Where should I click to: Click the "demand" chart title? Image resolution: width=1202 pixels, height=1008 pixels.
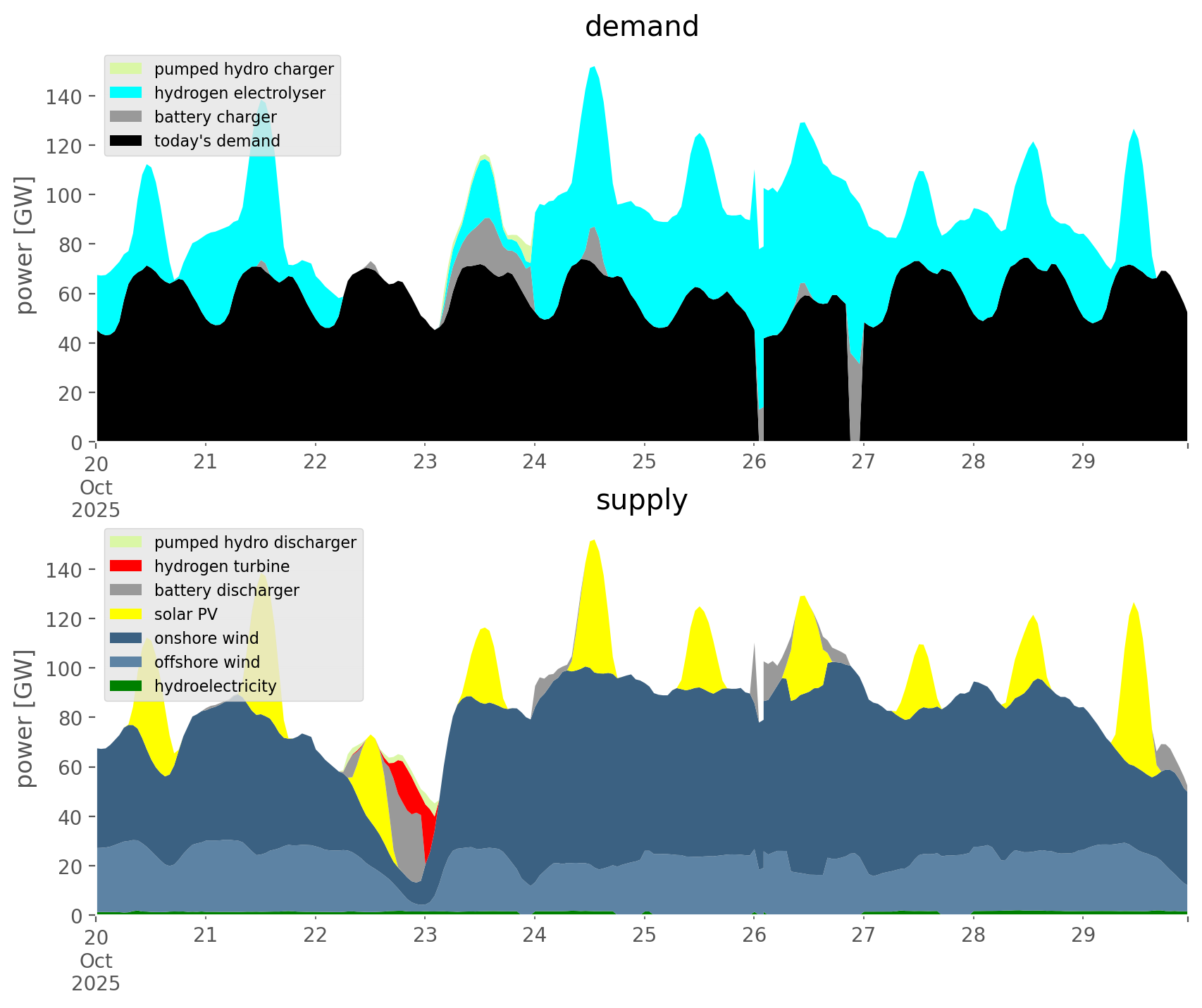pos(641,27)
